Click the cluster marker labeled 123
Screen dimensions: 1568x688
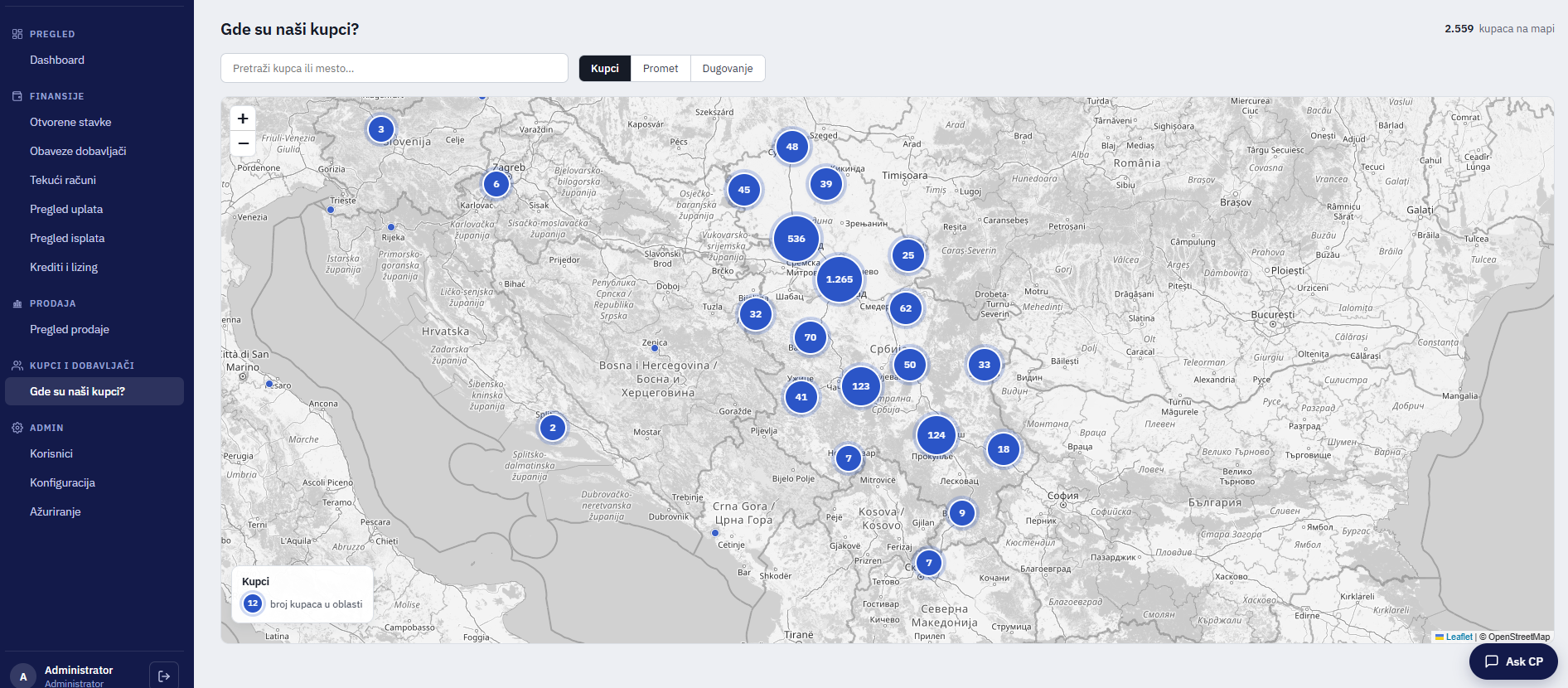tap(861, 386)
